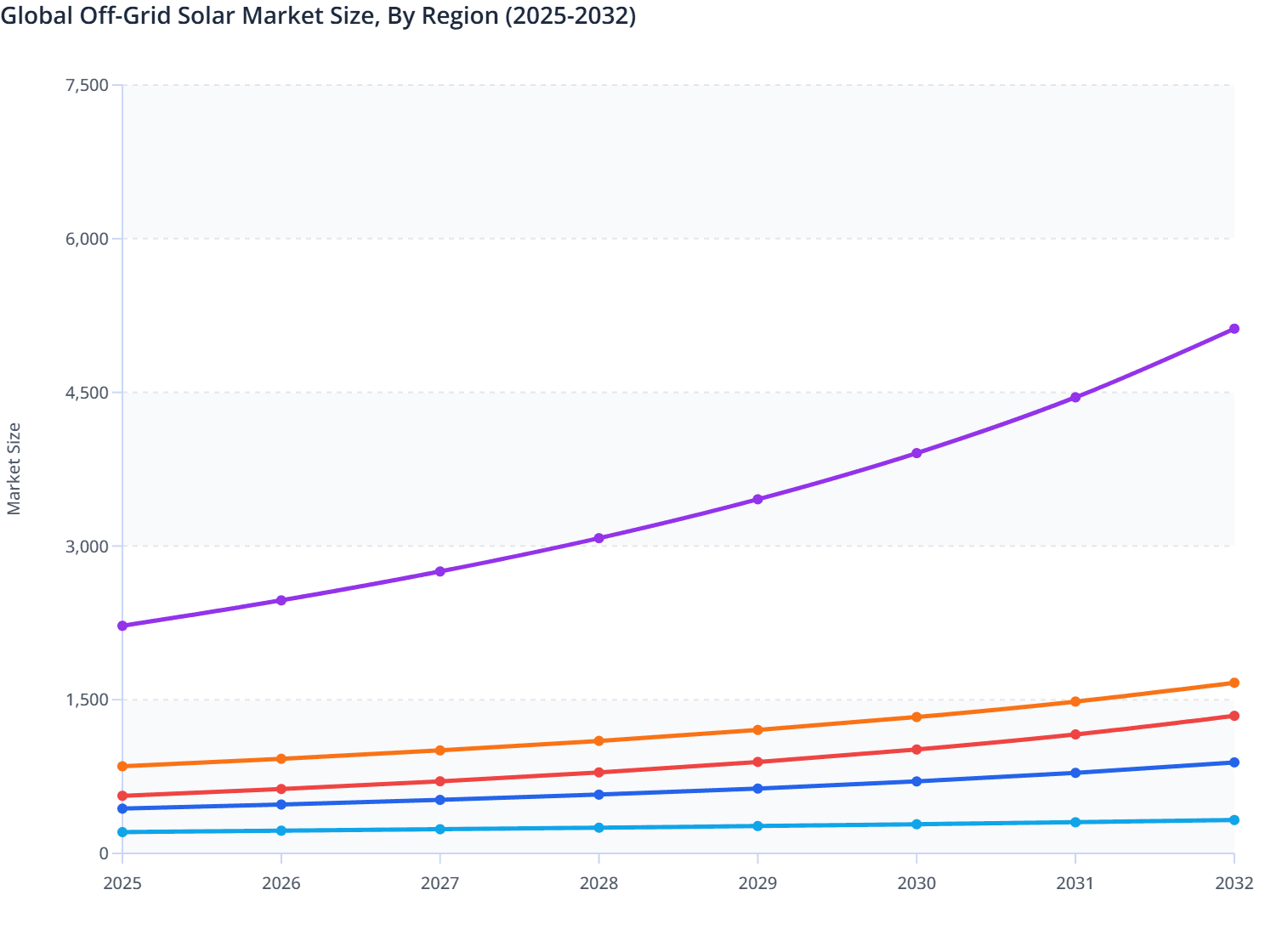Select the orange line's 2032 data point
The image size is (1282, 952).
click(1234, 683)
